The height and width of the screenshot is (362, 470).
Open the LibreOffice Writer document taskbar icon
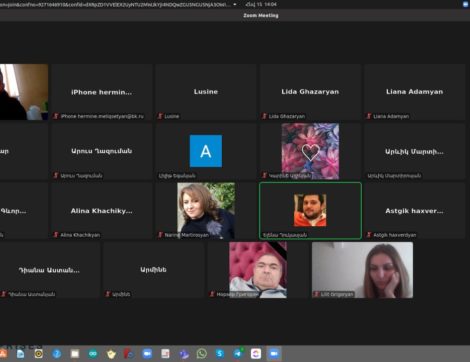coord(21,353)
